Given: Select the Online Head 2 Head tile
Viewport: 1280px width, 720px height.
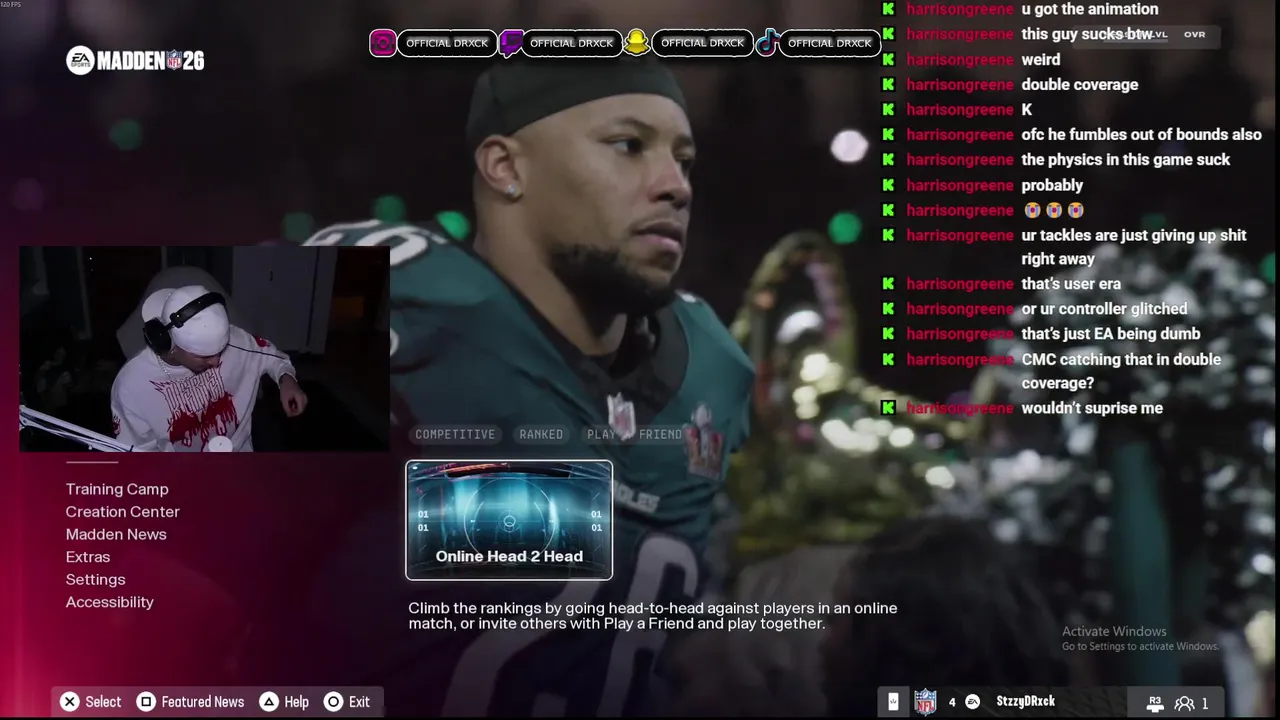Looking at the screenshot, I should coord(509,520).
